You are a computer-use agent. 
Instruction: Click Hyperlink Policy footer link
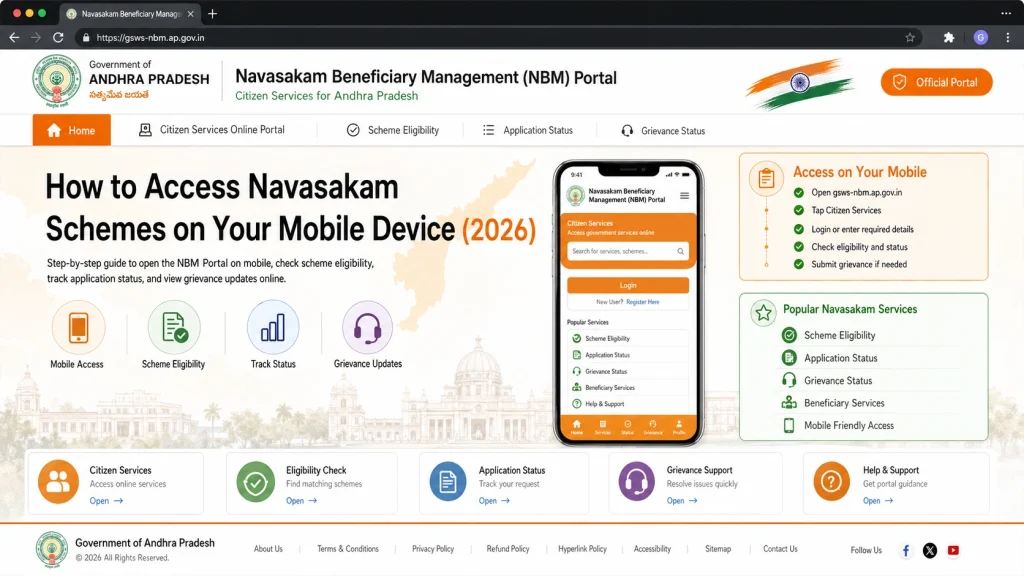(x=583, y=549)
